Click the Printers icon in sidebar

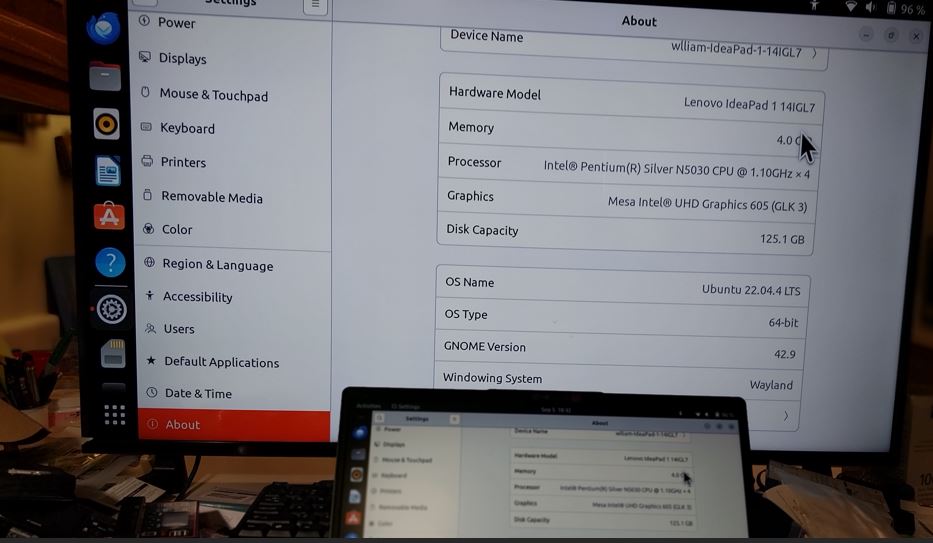tap(147, 161)
